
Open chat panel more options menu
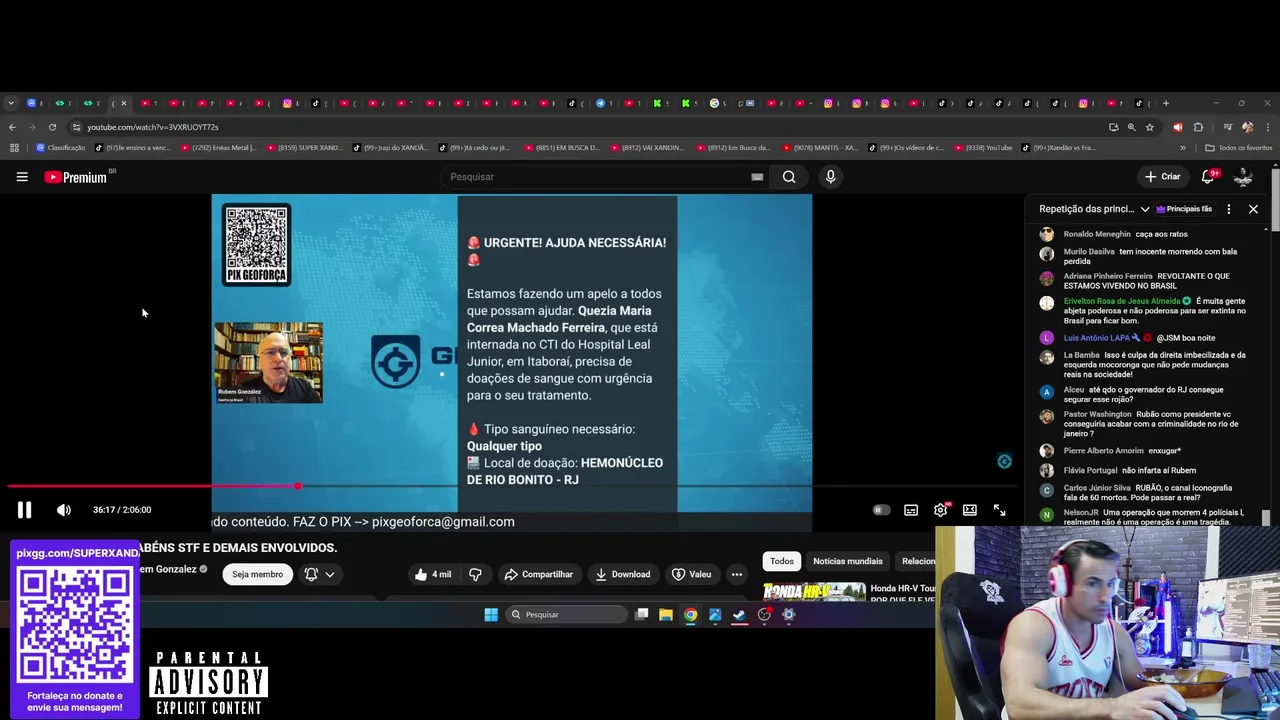point(1229,209)
